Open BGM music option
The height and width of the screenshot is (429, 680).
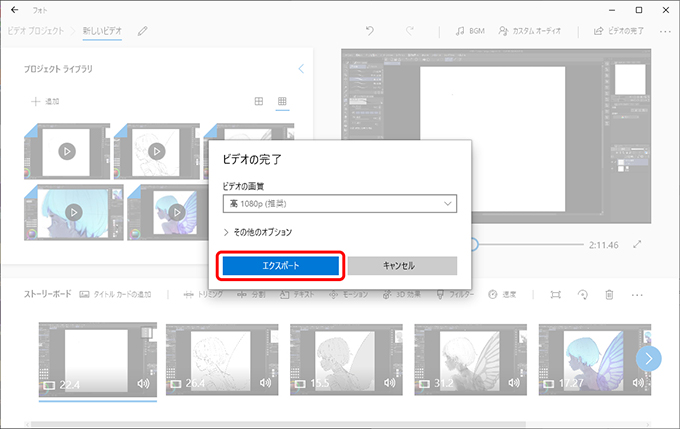pyautogui.click(x=471, y=31)
